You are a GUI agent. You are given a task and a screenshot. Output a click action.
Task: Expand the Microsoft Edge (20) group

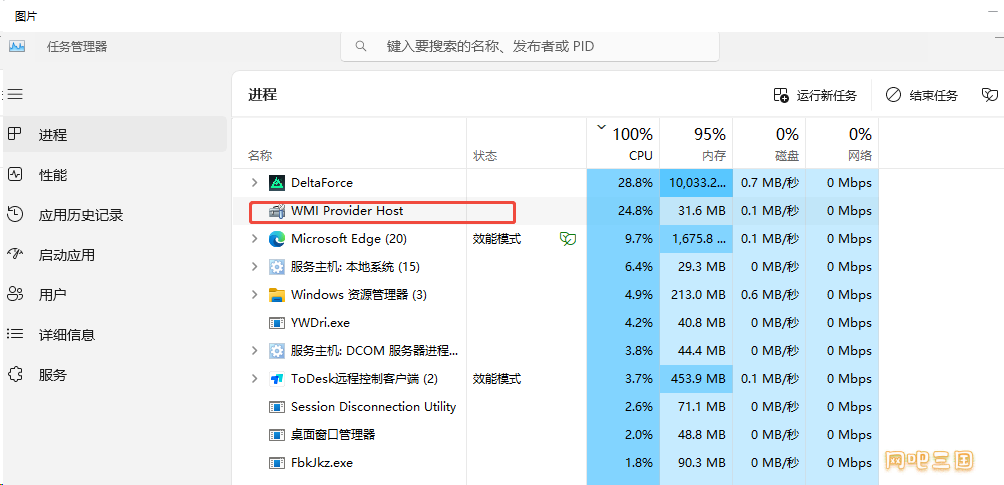click(x=255, y=239)
